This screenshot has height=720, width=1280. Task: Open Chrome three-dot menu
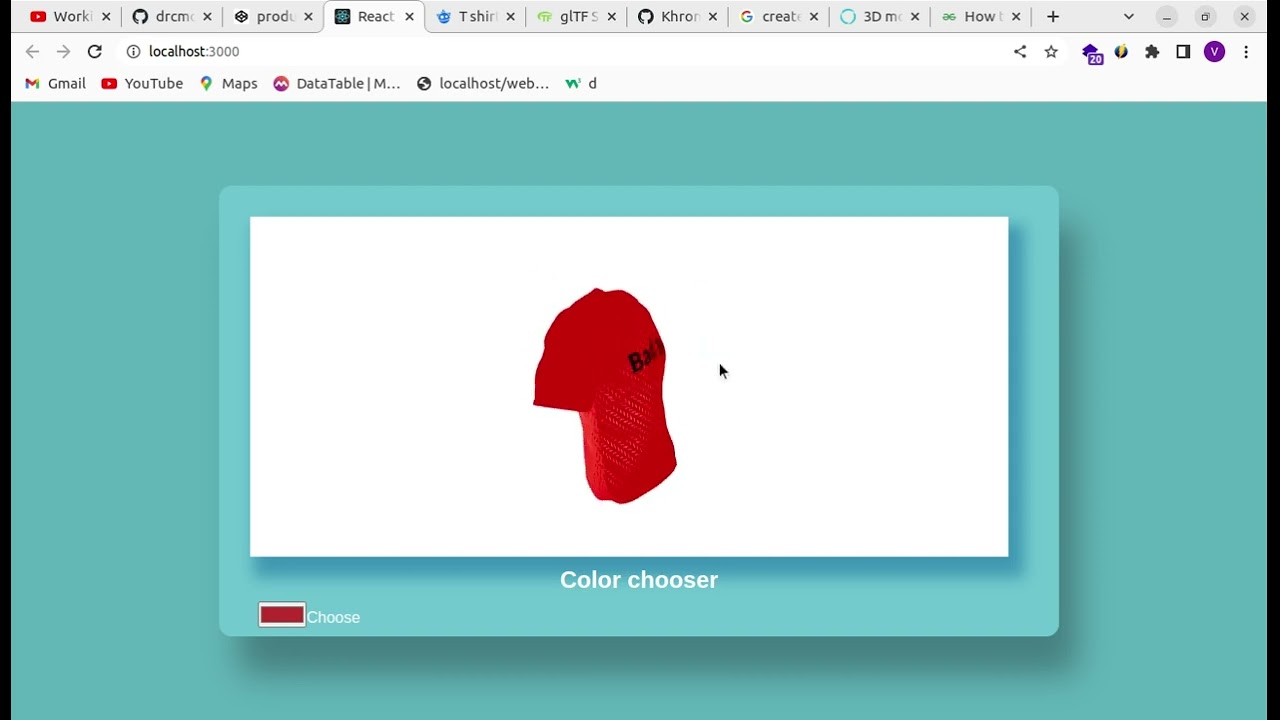point(1246,52)
